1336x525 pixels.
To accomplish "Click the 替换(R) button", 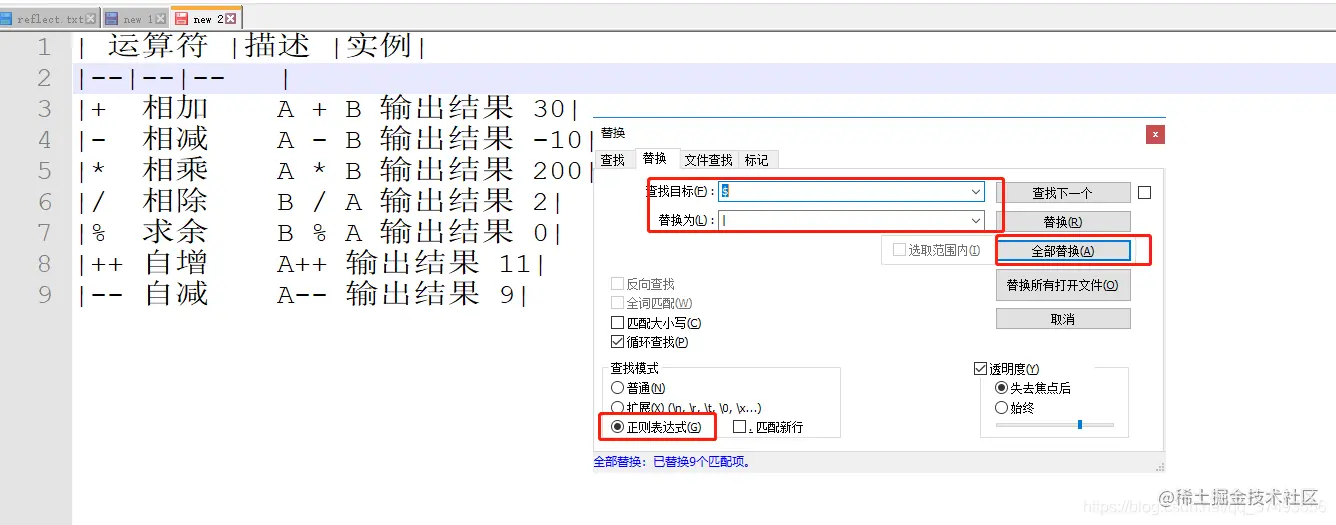I will click(x=1063, y=222).
